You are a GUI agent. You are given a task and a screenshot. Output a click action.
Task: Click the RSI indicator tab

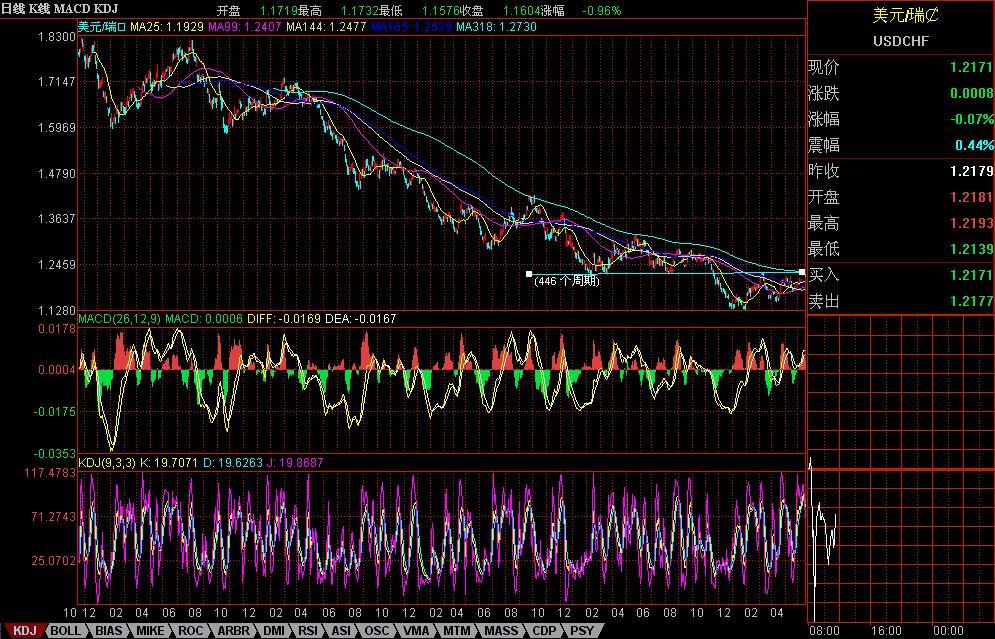[308, 631]
